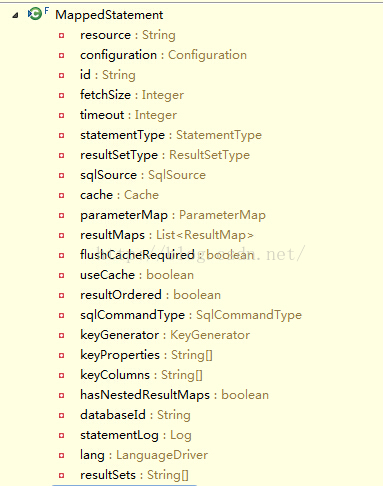This screenshot has height=486, width=383.
Task: Select the 'keyProperties : String[]' field
Action: pos(146,355)
